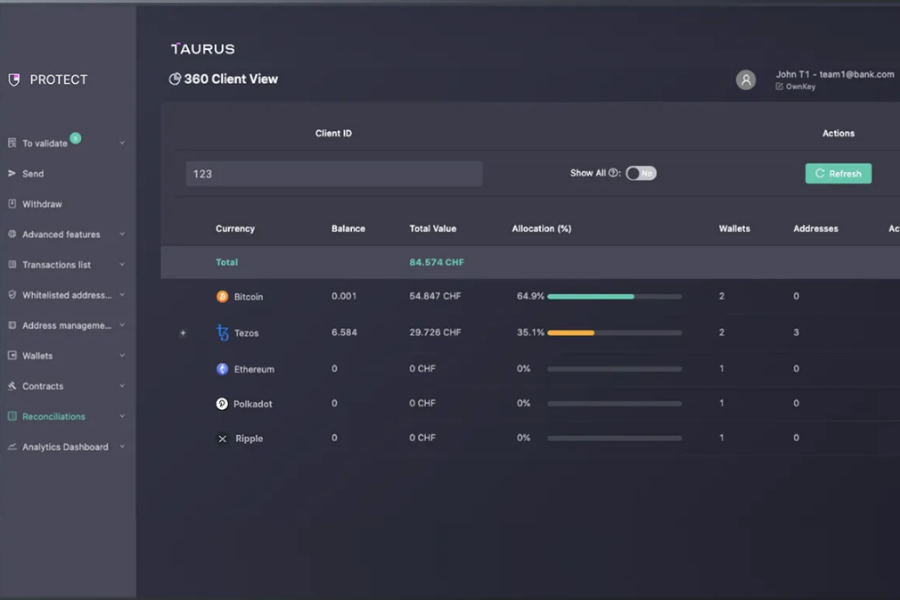This screenshot has width=900, height=600.
Task: Click the Allocation (%) column header
Action: pos(541,229)
